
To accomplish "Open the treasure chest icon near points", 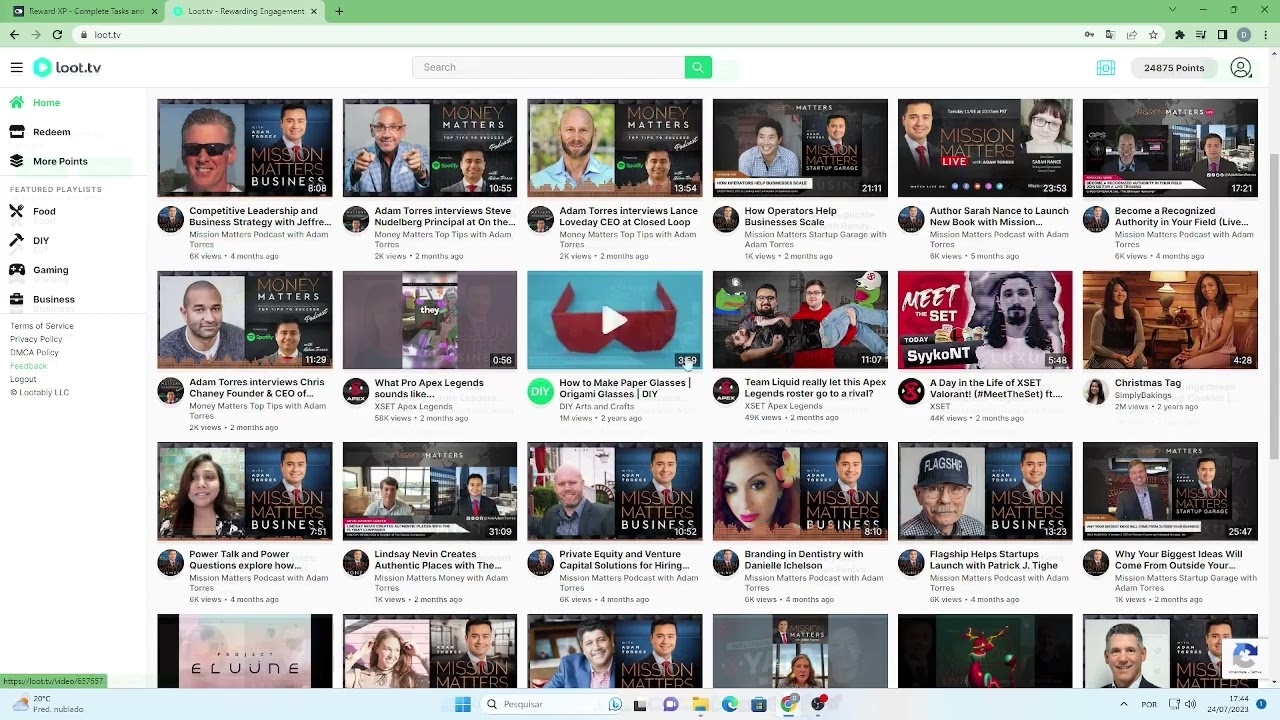I will (1106, 68).
